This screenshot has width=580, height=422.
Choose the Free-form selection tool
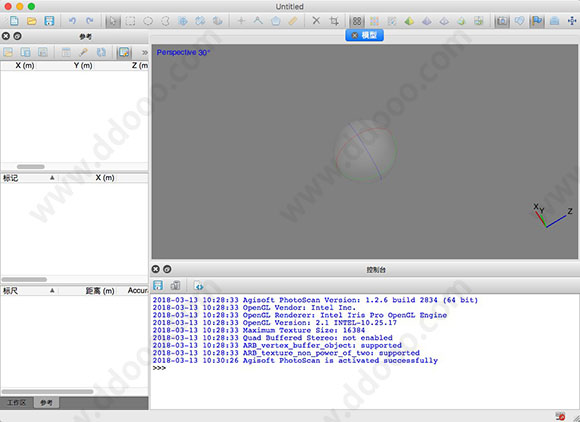coord(165,21)
